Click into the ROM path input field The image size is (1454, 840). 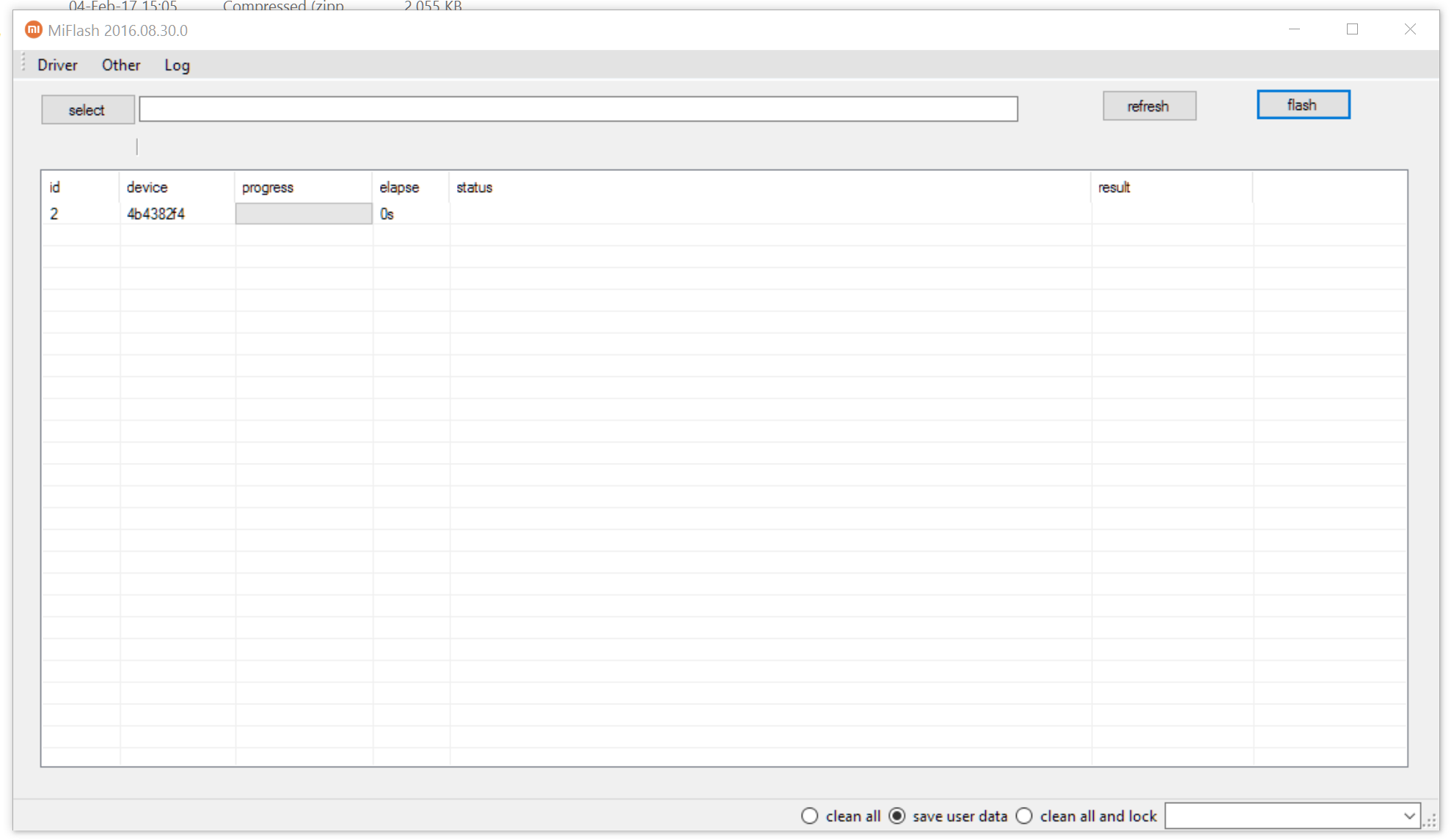pos(578,109)
